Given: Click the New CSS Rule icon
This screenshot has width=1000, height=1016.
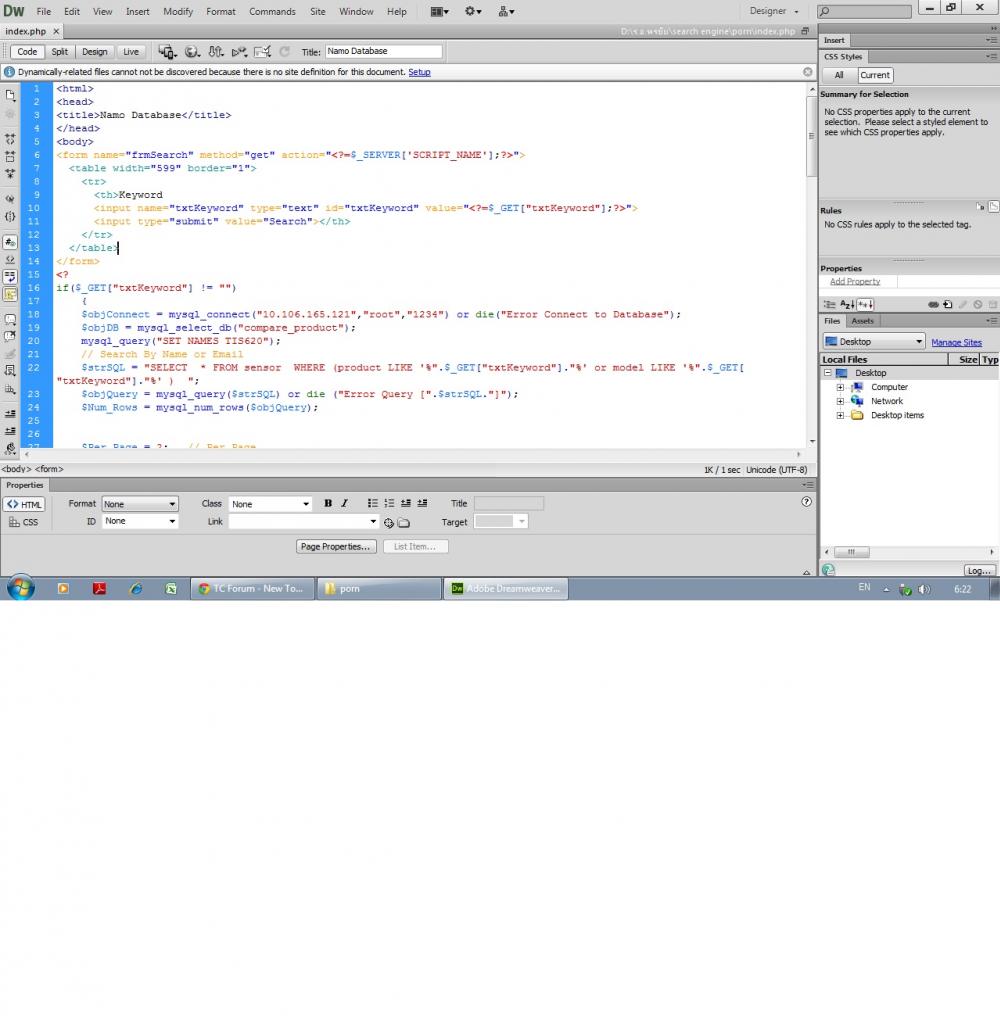Looking at the screenshot, I should coord(948,304).
